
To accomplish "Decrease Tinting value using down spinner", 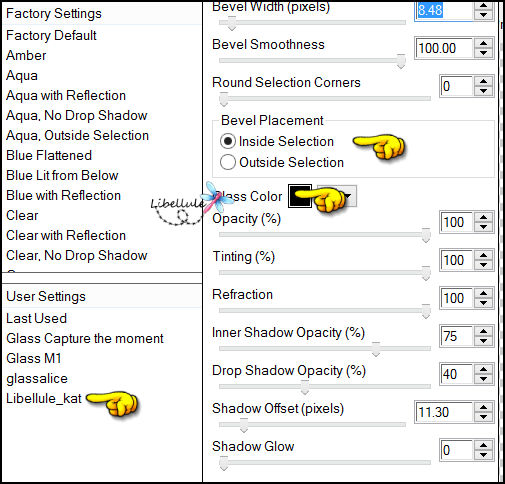I will pos(483,265).
